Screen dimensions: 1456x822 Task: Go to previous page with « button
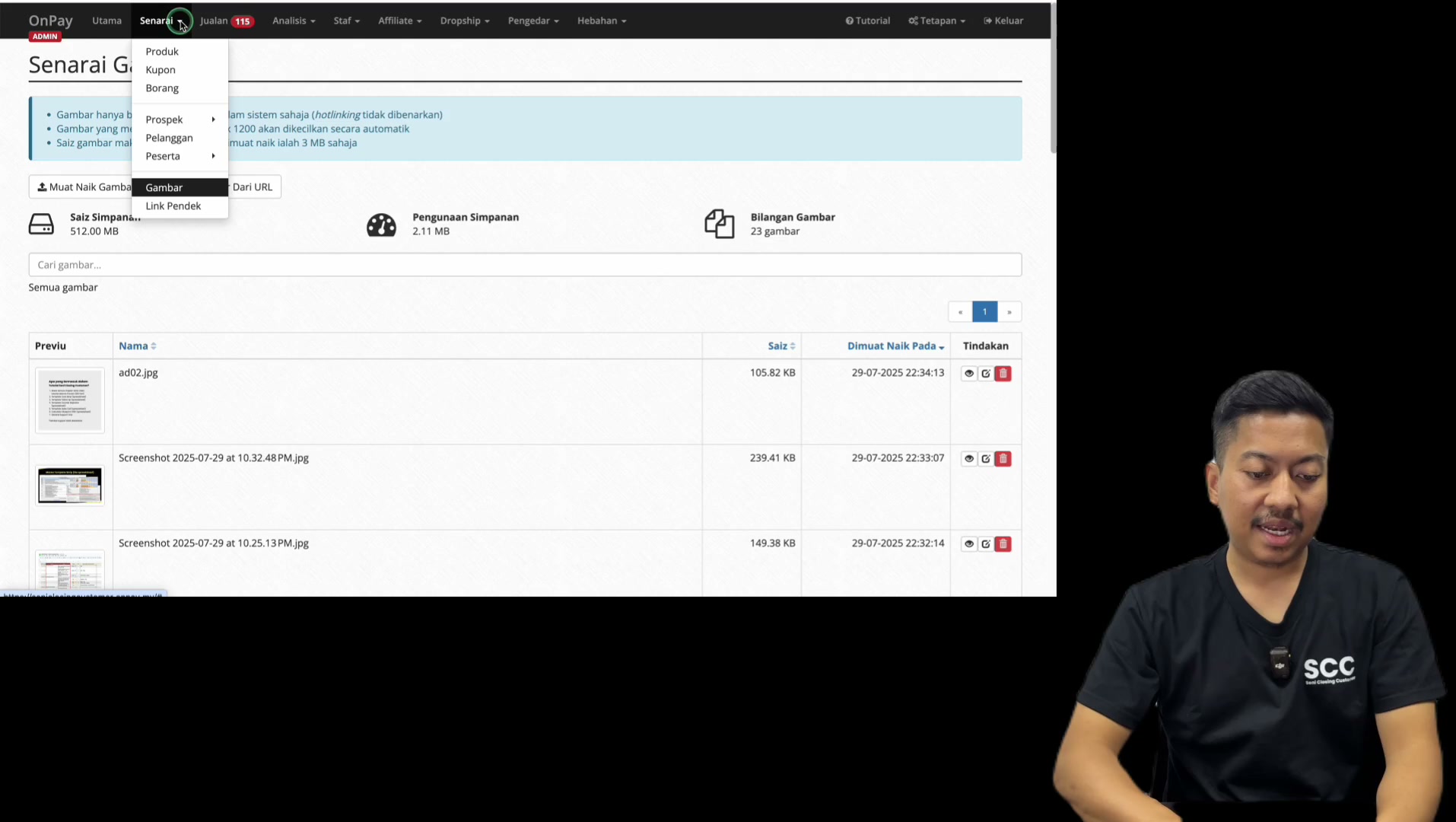[960, 312]
